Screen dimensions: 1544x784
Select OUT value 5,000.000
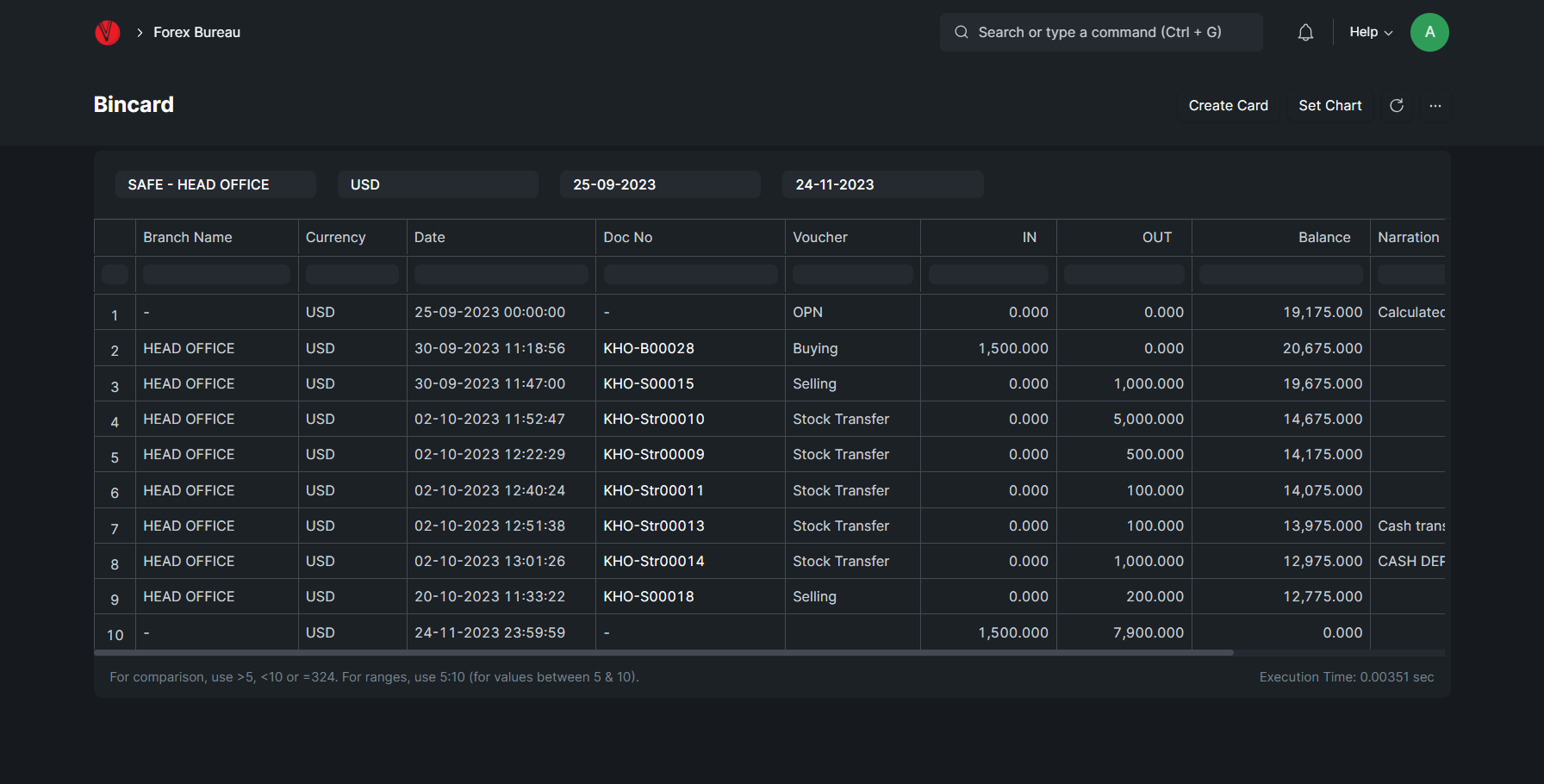tap(1124, 419)
